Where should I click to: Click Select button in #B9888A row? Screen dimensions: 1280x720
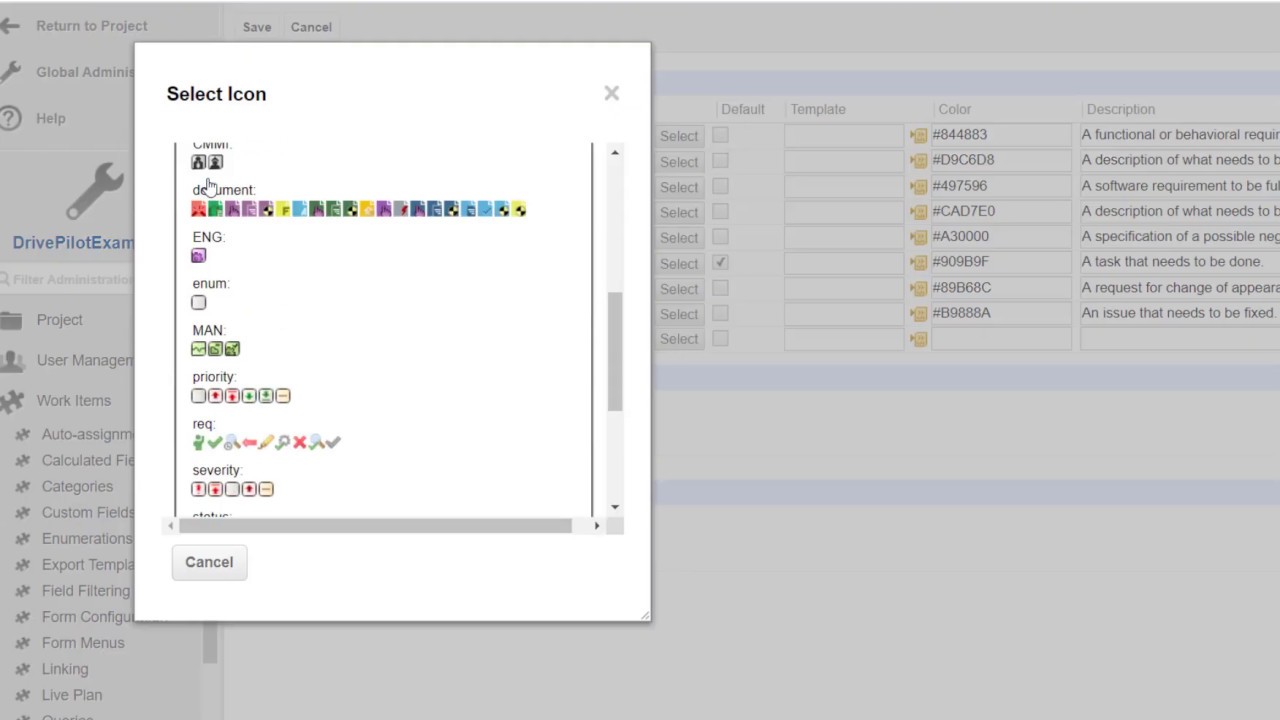679,314
